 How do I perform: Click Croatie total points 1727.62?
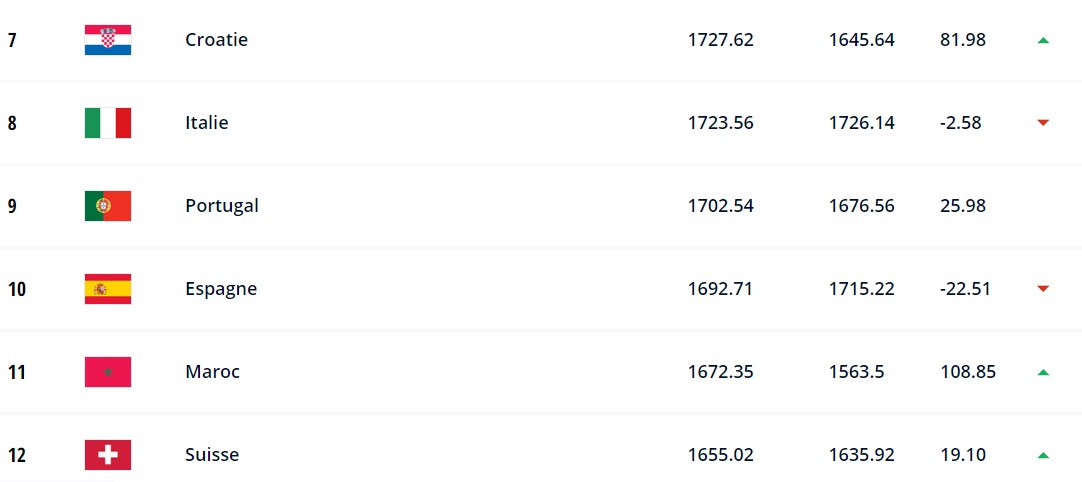[x=720, y=40]
